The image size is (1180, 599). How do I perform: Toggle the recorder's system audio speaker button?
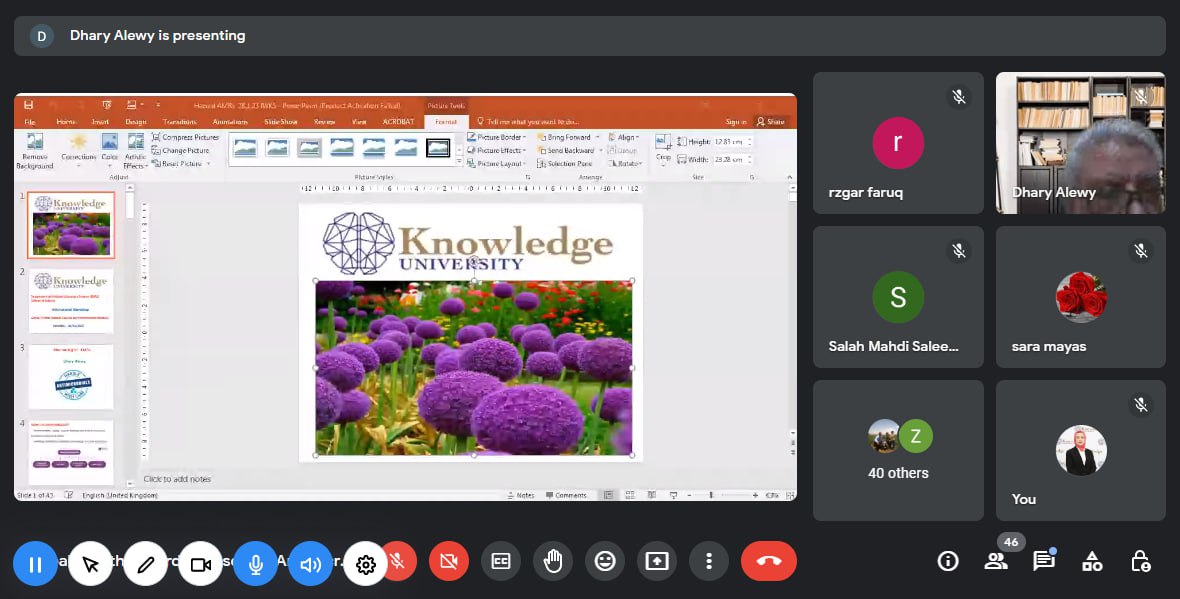[x=310, y=564]
